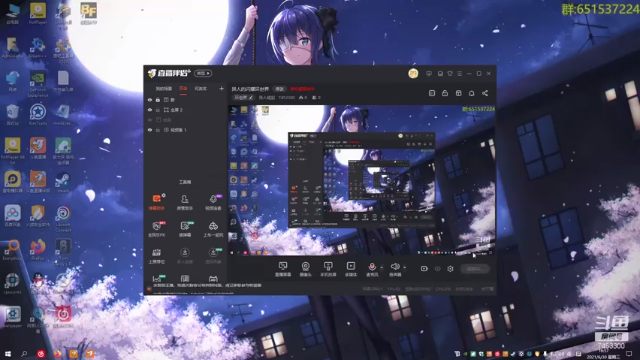
Task: Toggle the lock on the top source row
Action: 158,100
